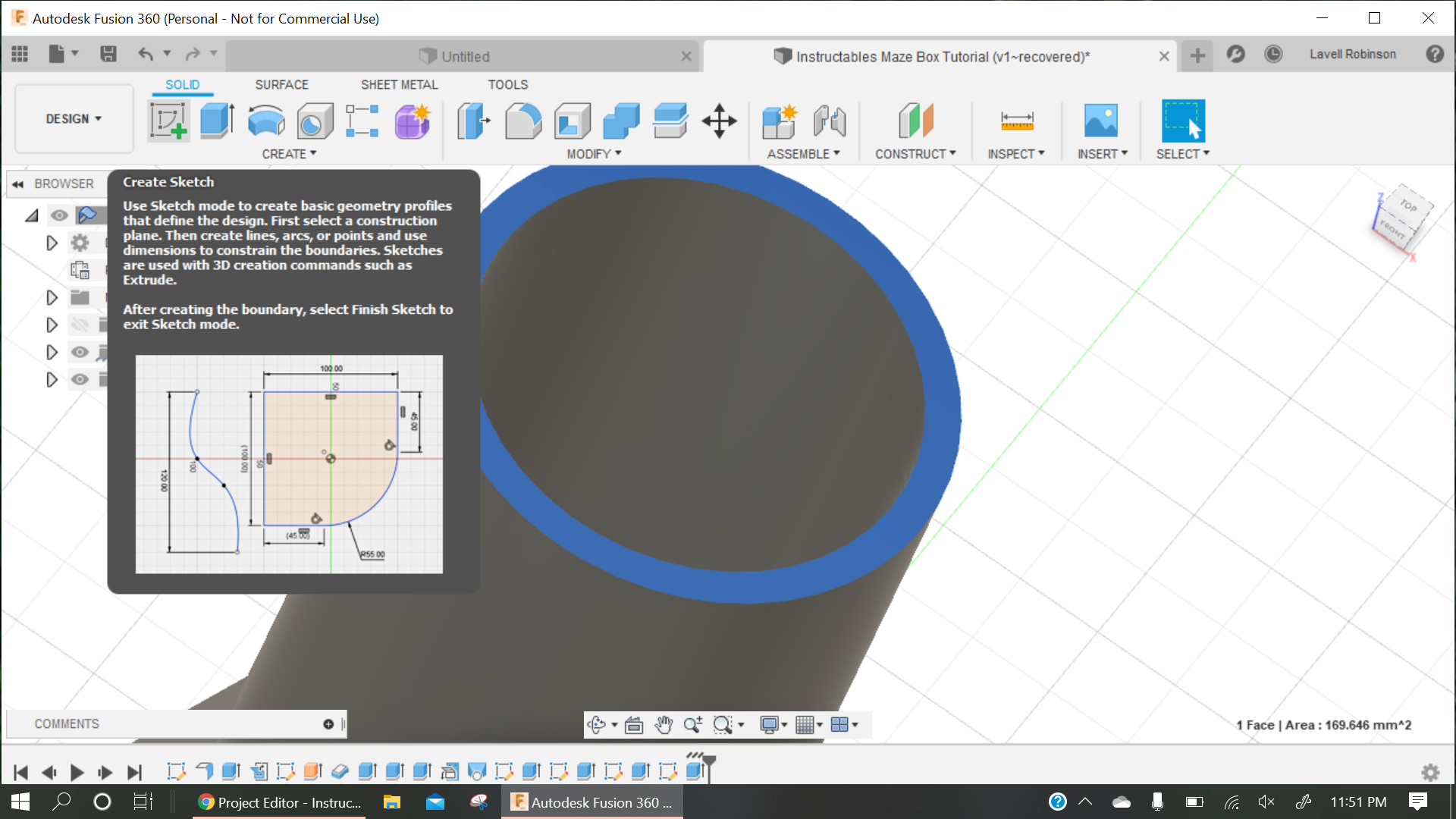Open the Help question mark icon
1456x819 pixels.
[x=1435, y=54]
